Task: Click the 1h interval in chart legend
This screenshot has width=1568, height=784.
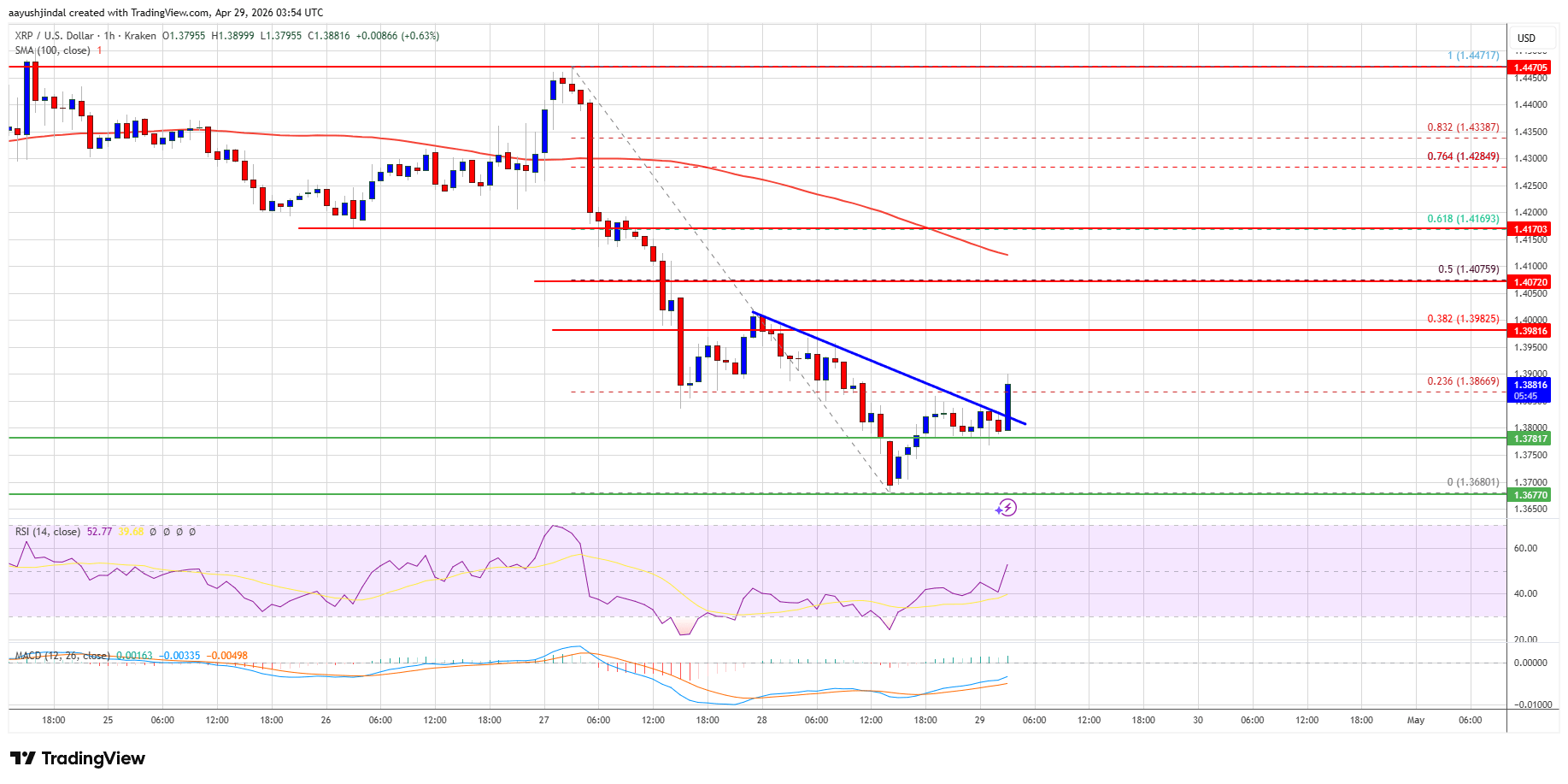Action: coord(109,36)
